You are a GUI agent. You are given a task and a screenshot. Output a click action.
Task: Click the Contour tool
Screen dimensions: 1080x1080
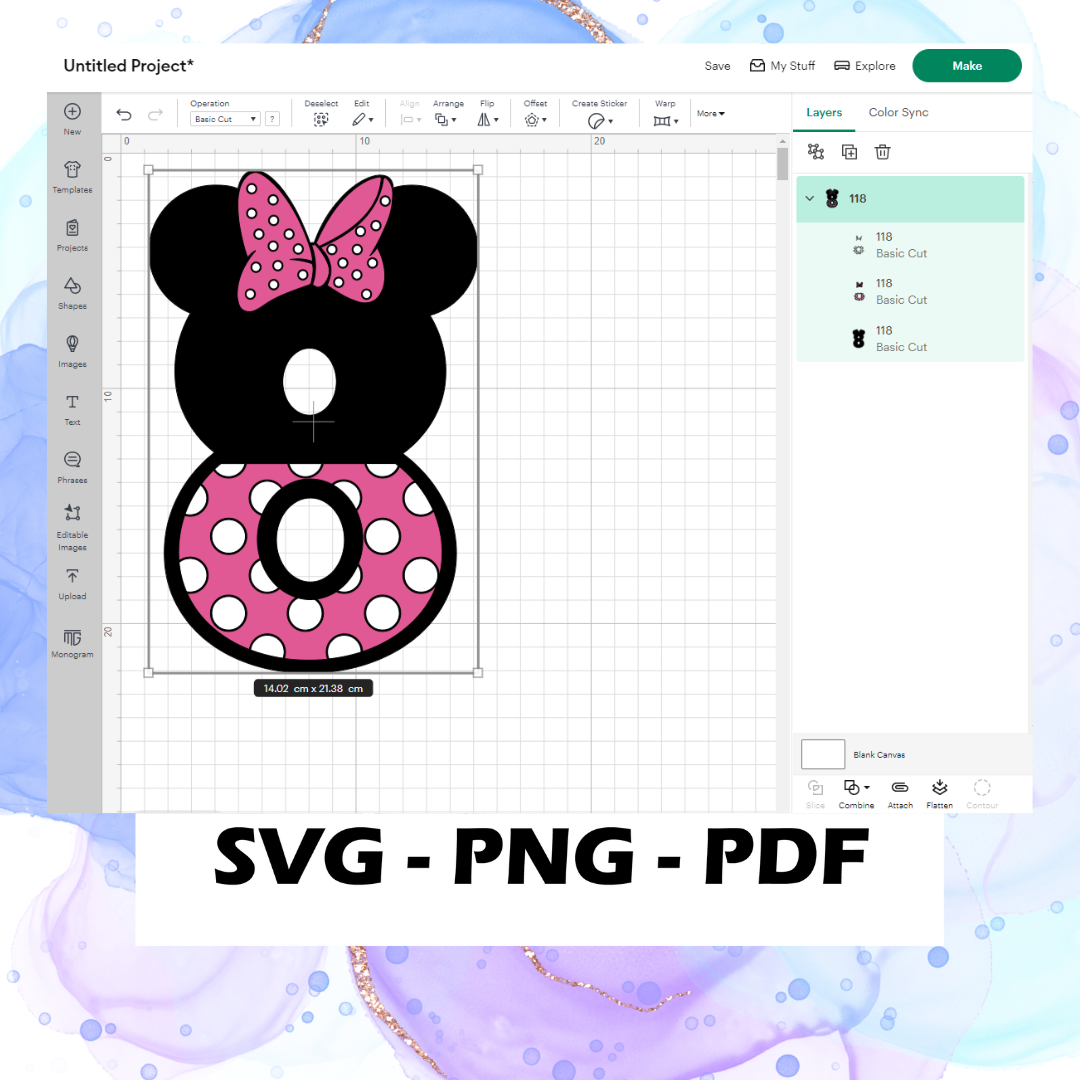pyautogui.click(x=982, y=793)
